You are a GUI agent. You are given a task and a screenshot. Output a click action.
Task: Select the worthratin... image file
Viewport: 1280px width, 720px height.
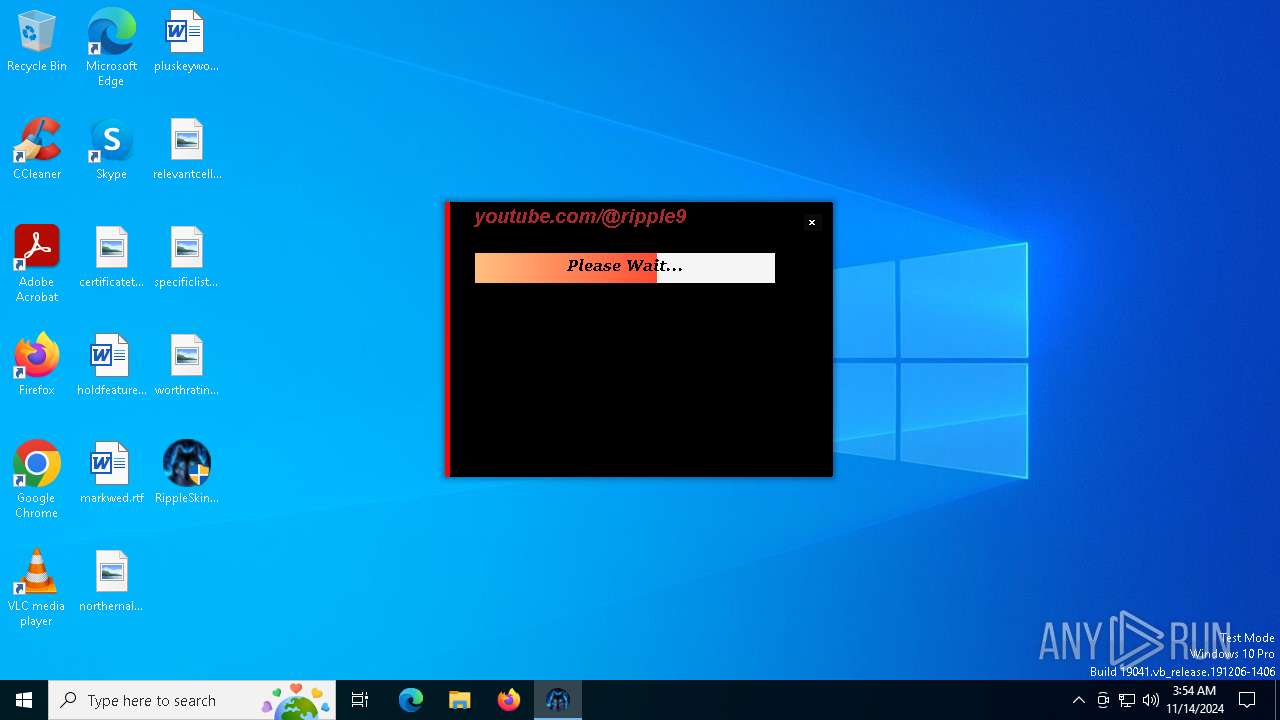tap(186, 366)
